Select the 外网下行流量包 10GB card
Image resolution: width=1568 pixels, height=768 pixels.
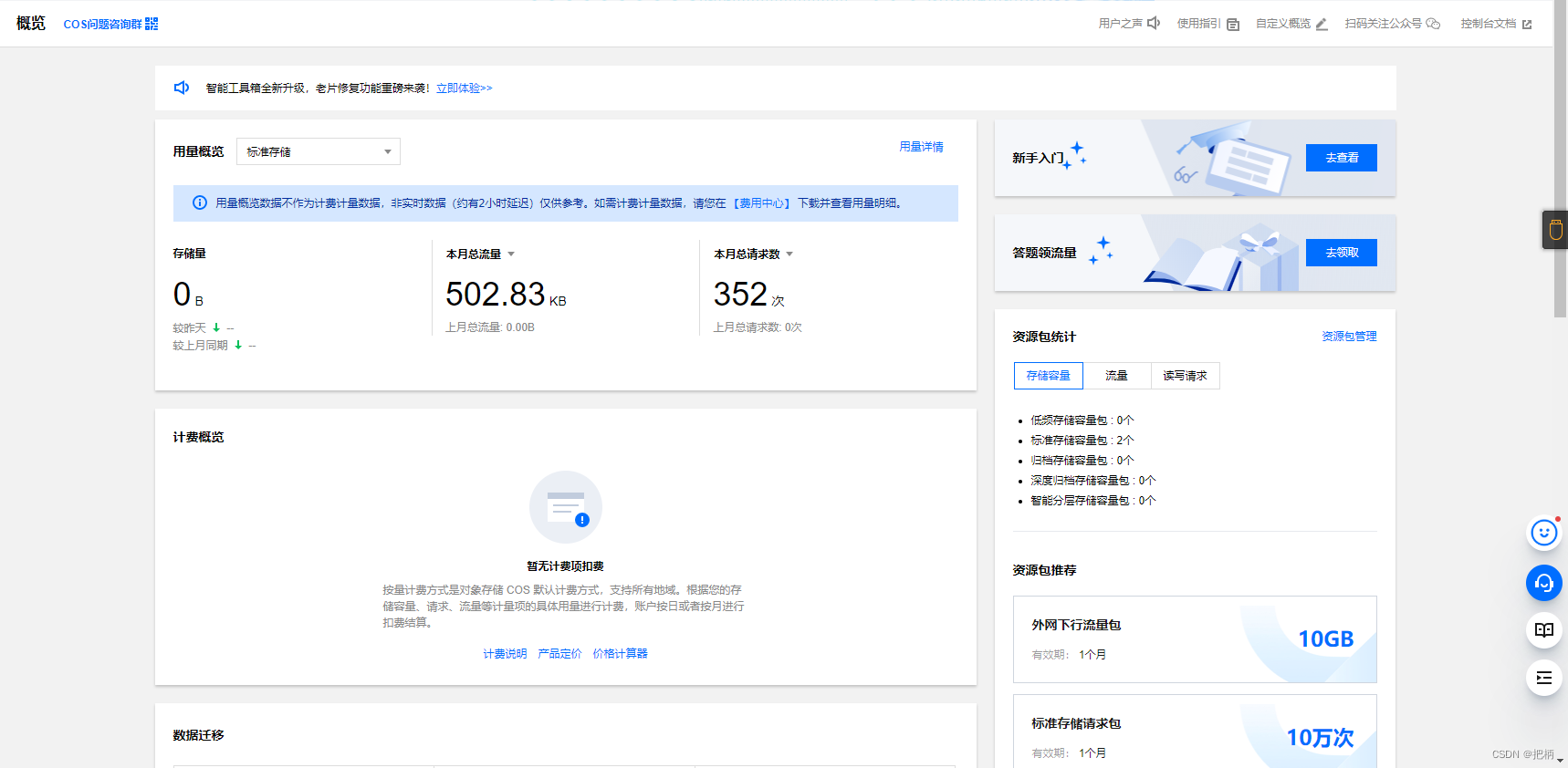1195,639
